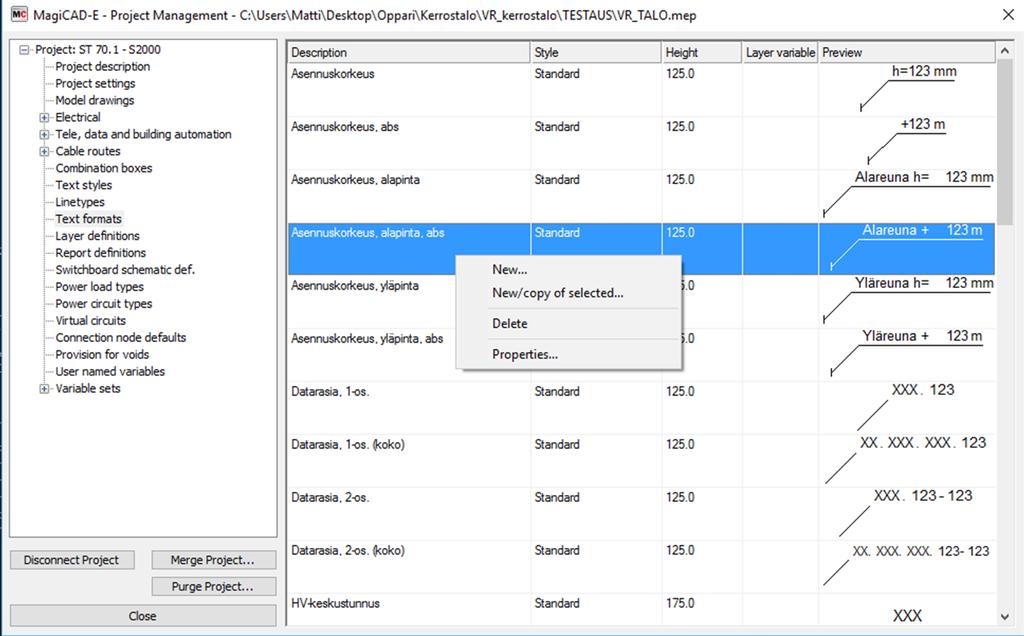This screenshot has width=1024, height=636.
Task: Click the Purge Project... button
Action: point(214,586)
